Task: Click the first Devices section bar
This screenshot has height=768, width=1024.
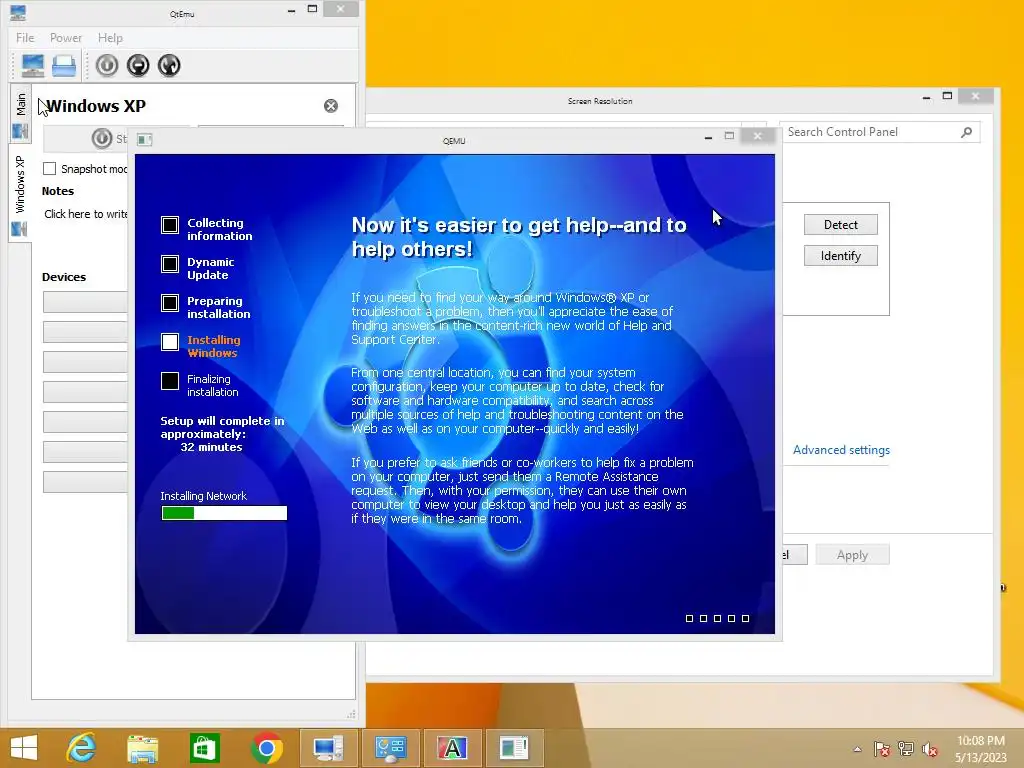Action: coord(85,302)
